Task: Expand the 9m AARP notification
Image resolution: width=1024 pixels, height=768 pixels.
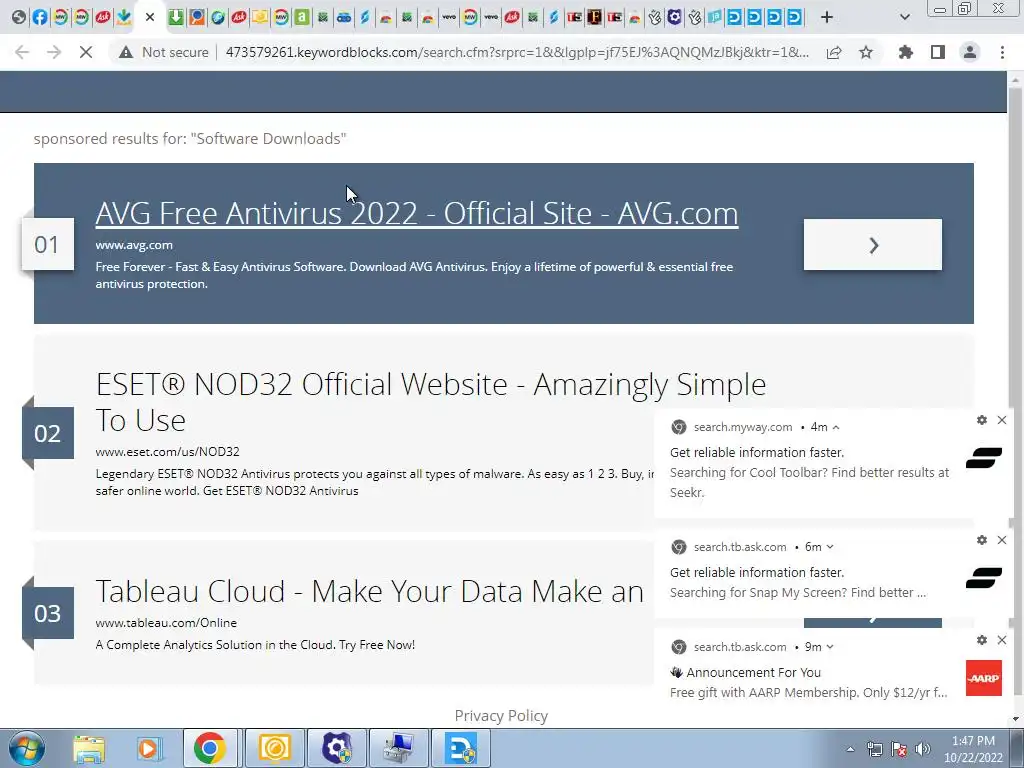Action: coord(830,647)
